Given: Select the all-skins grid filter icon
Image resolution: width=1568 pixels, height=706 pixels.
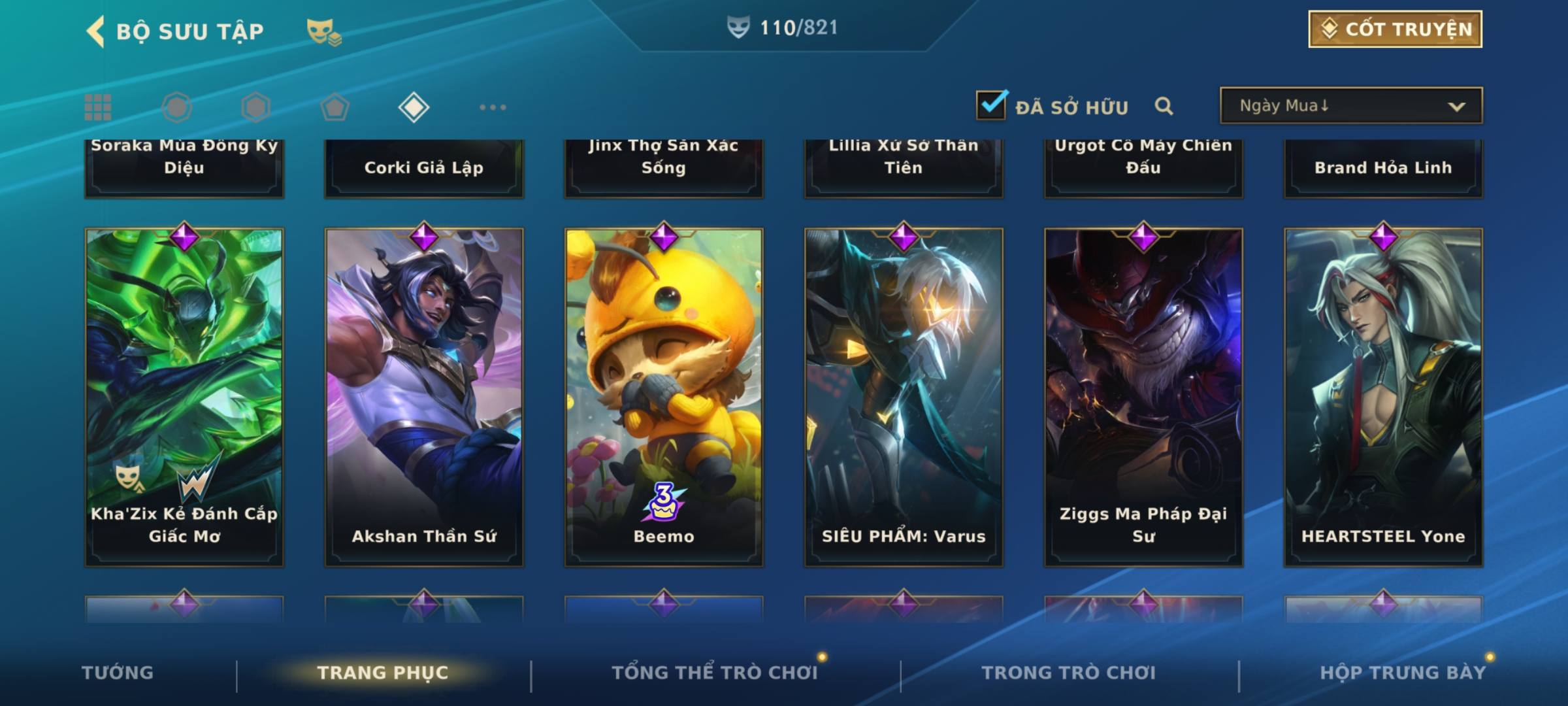Looking at the screenshot, I should click(x=98, y=107).
